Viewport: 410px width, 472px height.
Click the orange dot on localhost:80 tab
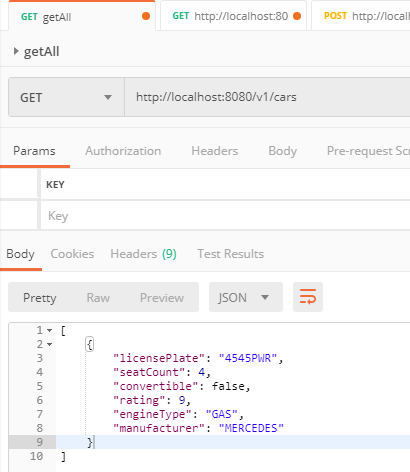[x=297, y=16]
